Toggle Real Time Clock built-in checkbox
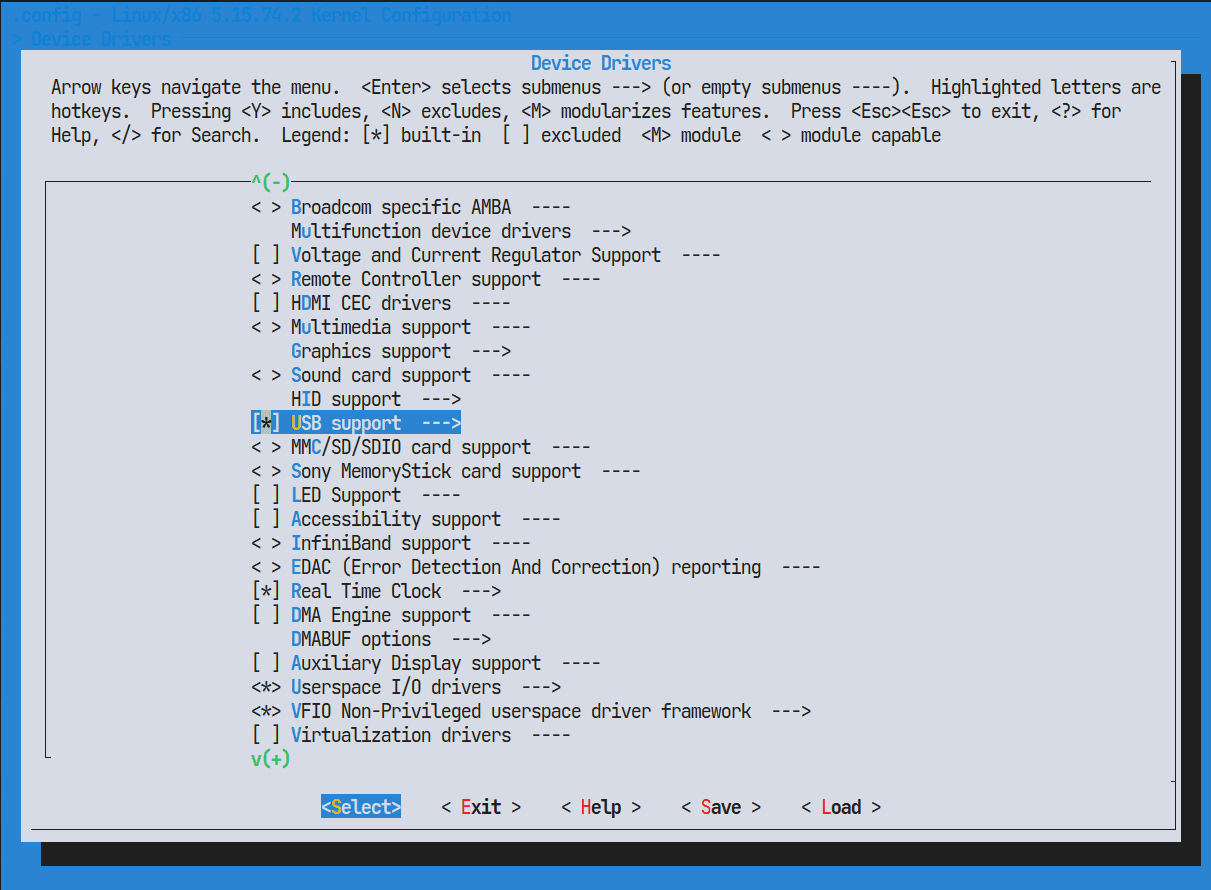This screenshot has width=1211, height=890. coord(266,591)
